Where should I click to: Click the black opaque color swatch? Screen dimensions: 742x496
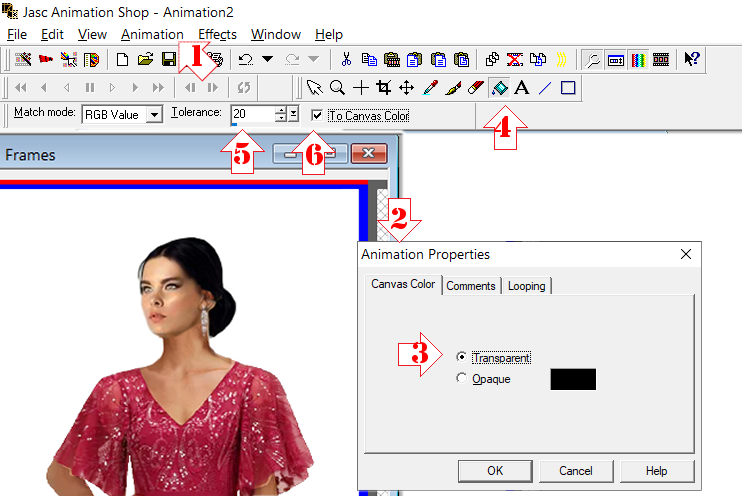(573, 379)
